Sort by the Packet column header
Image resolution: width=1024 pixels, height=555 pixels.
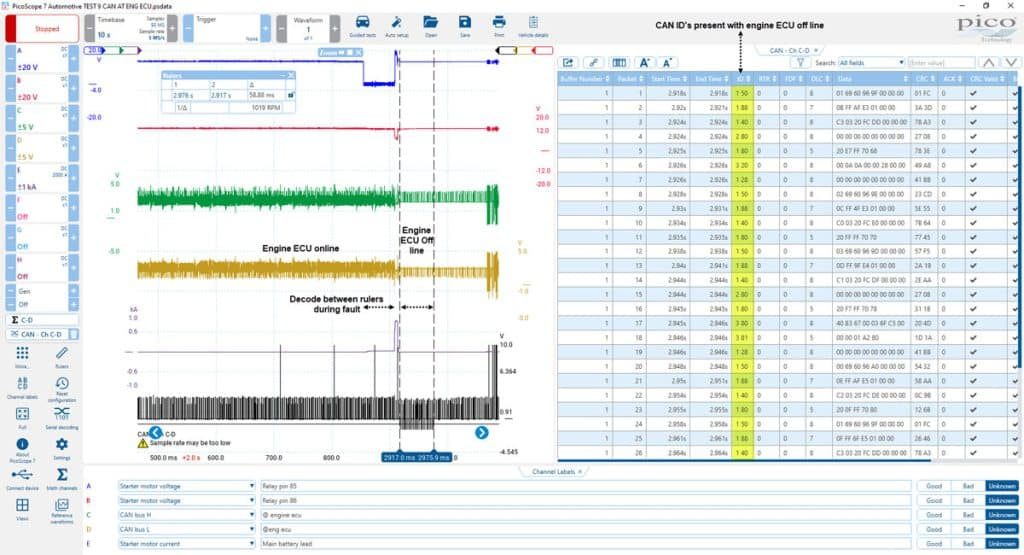click(x=630, y=78)
